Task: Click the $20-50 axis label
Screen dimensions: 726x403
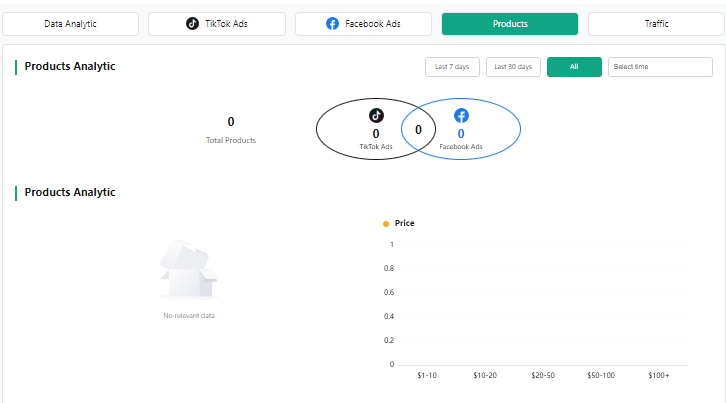Action: tap(543, 375)
